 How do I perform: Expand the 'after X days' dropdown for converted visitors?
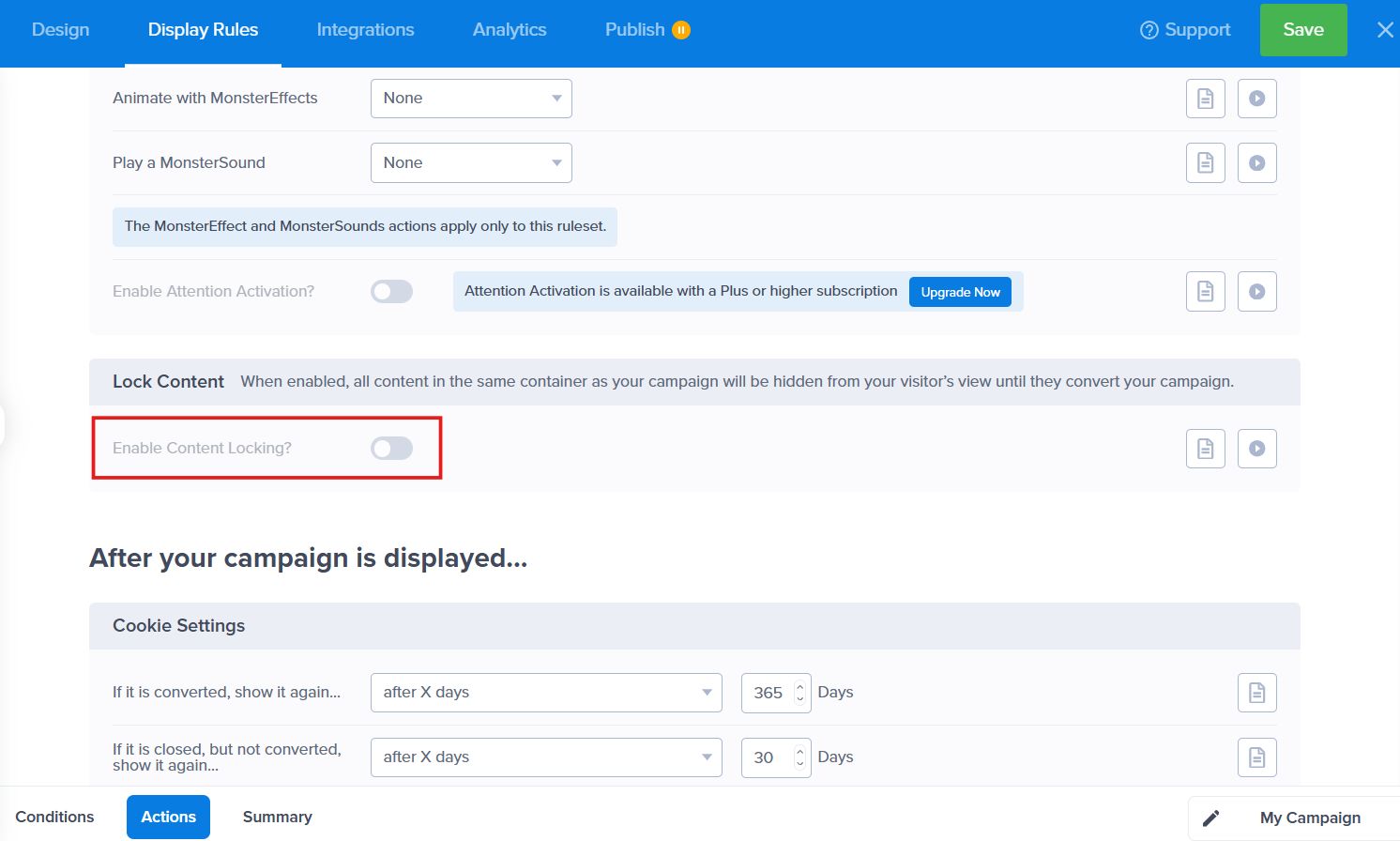point(545,692)
